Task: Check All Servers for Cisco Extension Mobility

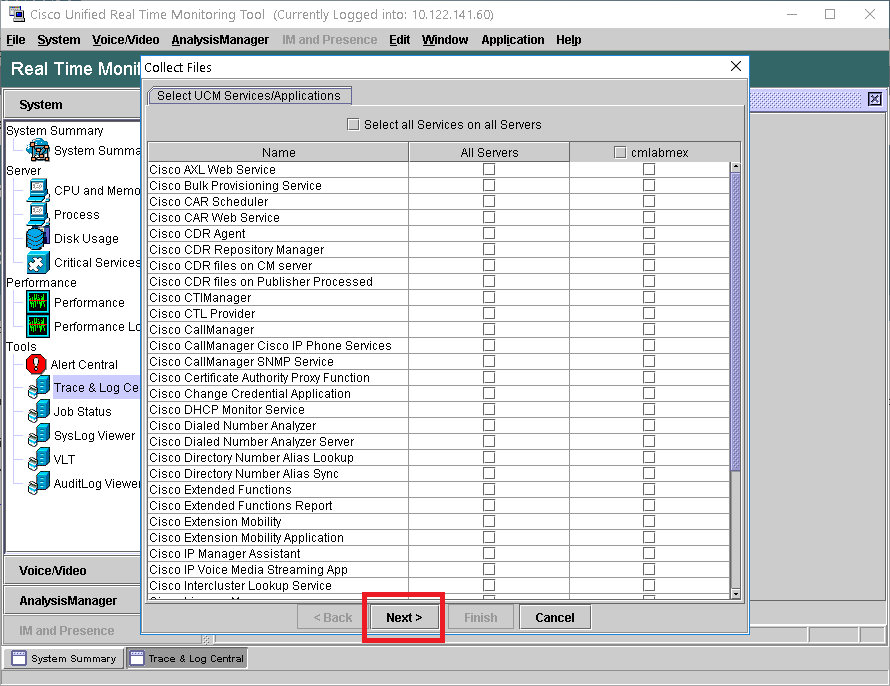Action: pos(489,521)
